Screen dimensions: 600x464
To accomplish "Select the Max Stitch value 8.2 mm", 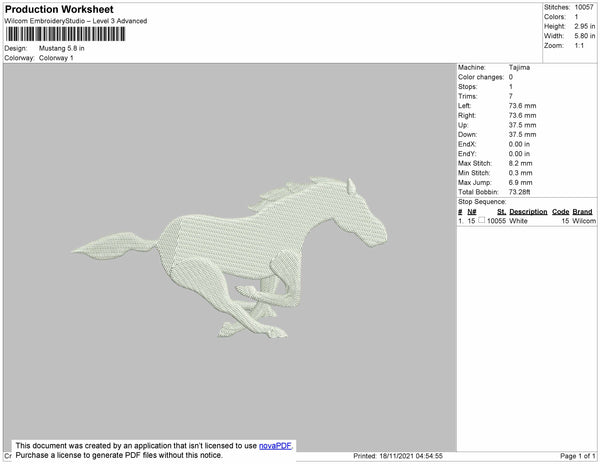I will [520, 163].
